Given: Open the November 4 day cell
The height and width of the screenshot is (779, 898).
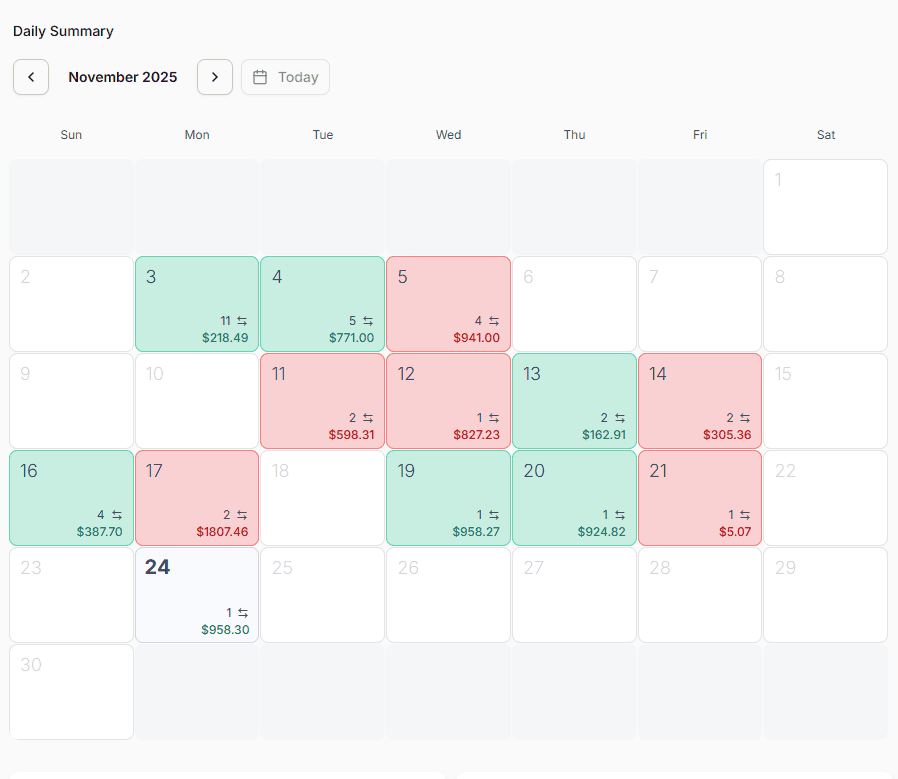Looking at the screenshot, I should pyautogui.click(x=322, y=304).
